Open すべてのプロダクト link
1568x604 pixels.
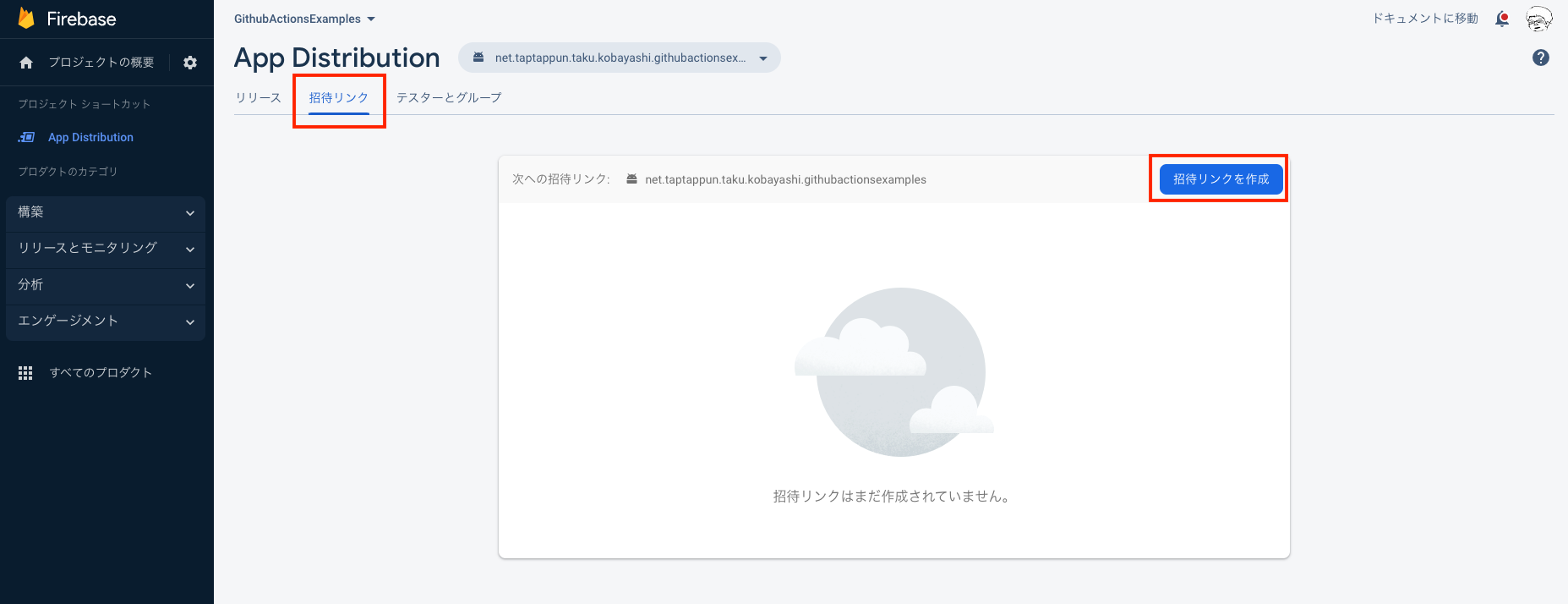point(101,373)
